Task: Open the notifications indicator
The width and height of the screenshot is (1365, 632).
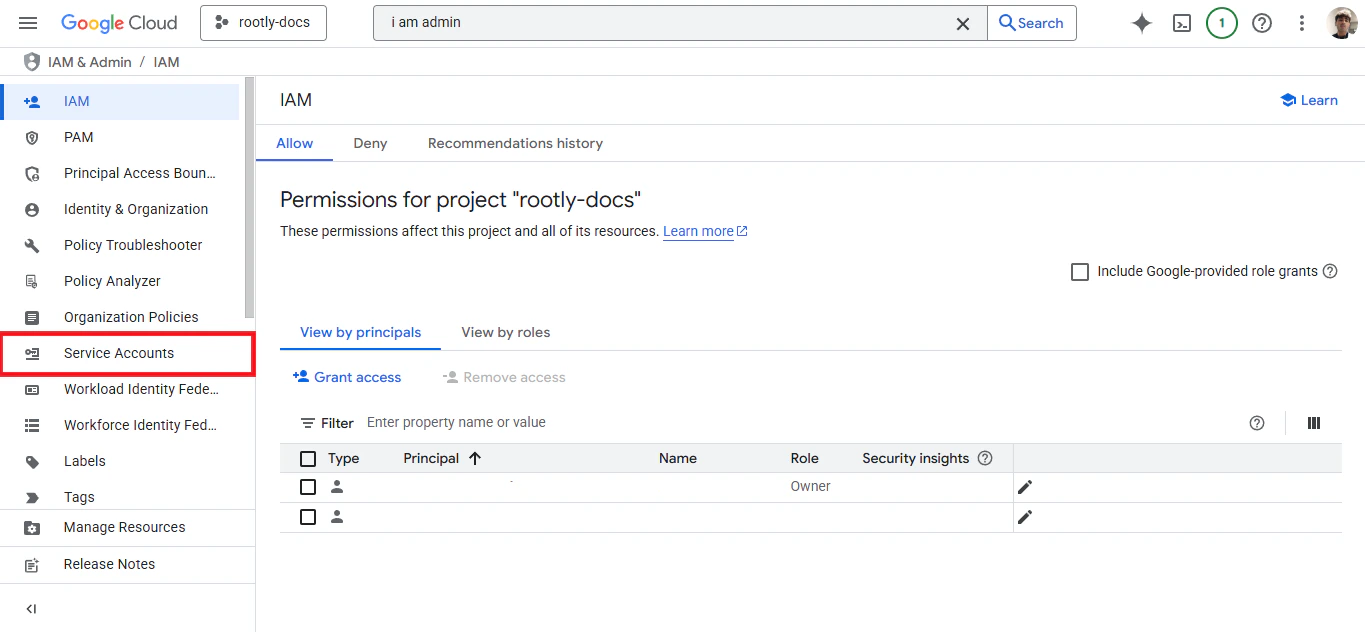Action: tap(1221, 22)
